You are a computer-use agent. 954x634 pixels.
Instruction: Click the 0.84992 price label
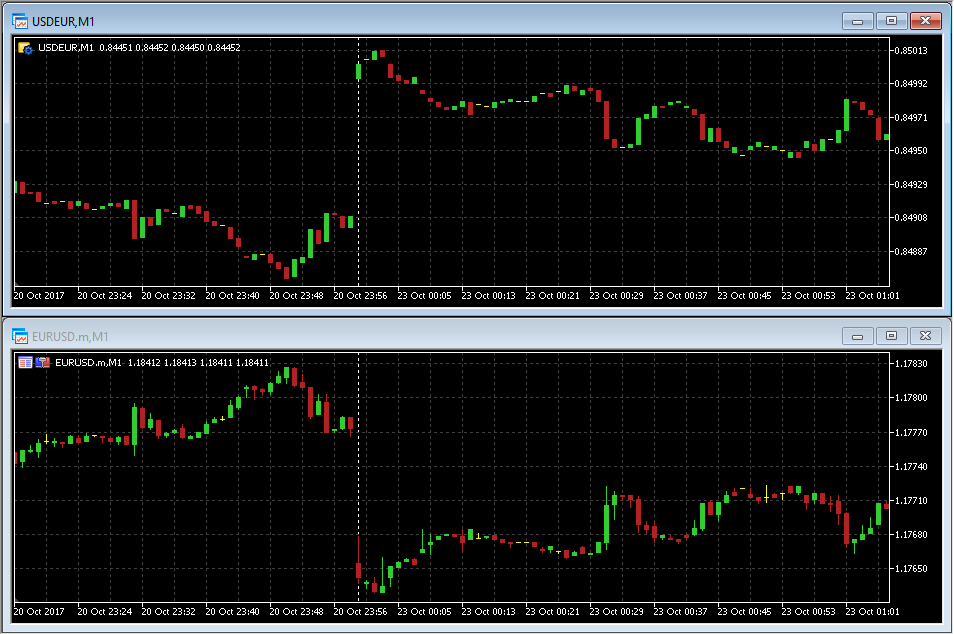(x=910, y=84)
